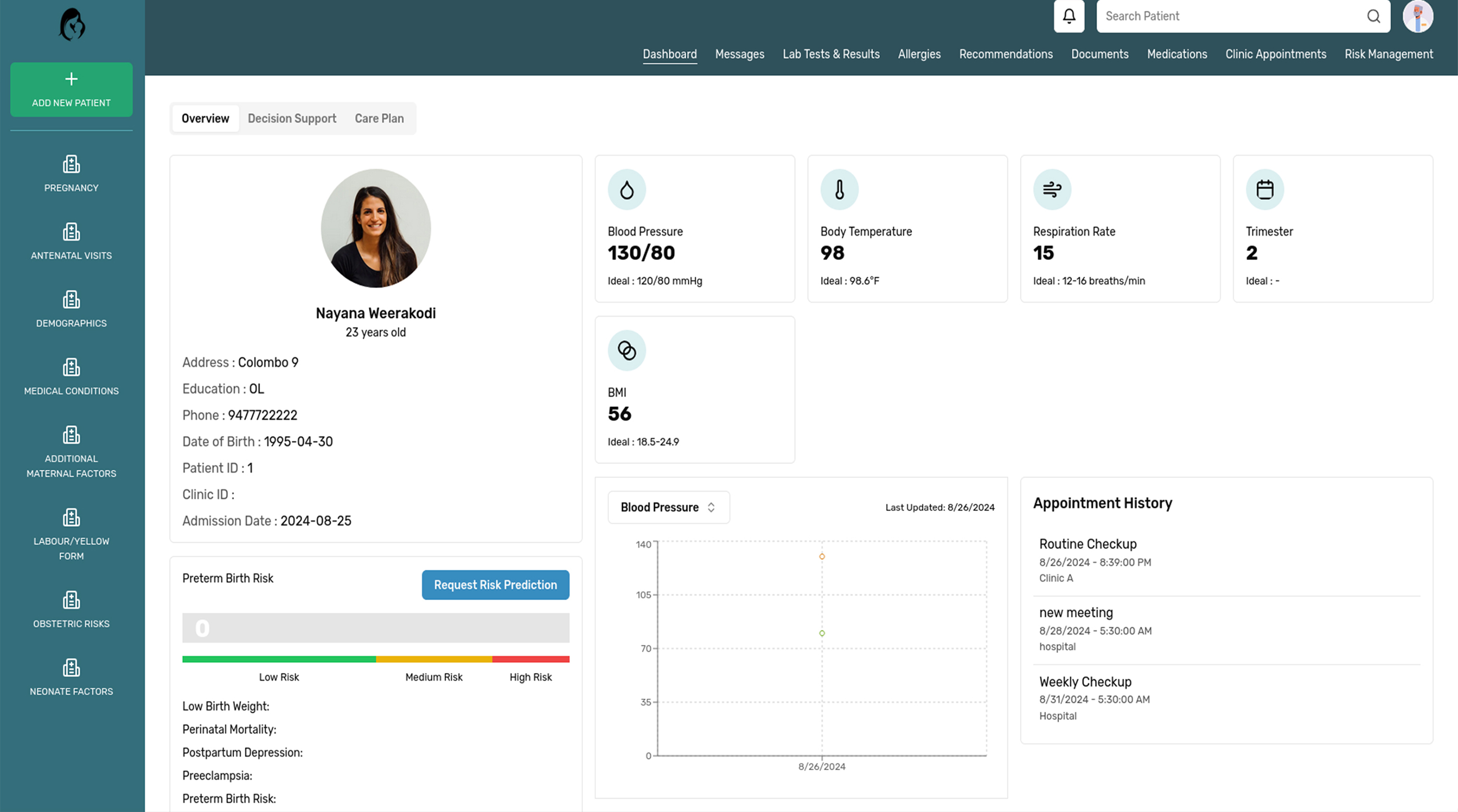Open Allergies menu item
This screenshot has width=1458, height=812.
click(x=919, y=54)
